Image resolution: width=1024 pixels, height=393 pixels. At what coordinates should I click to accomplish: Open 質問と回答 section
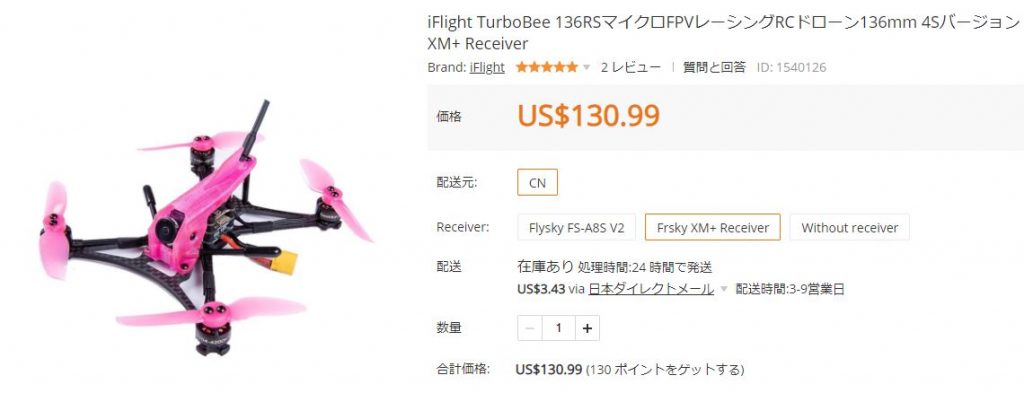pos(714,67)
